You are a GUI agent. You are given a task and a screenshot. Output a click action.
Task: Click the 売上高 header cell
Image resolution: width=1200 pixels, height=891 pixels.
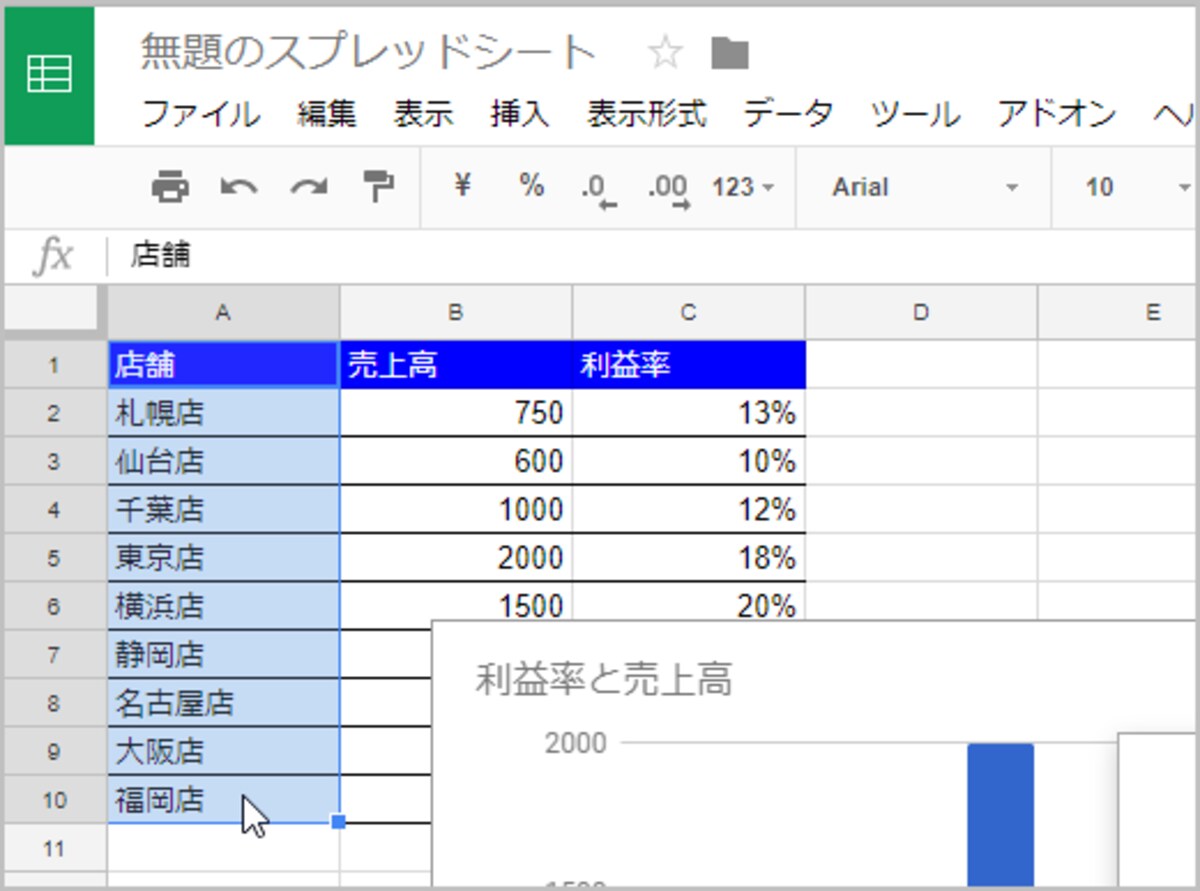pyautogui.click(x=456, y=365)
